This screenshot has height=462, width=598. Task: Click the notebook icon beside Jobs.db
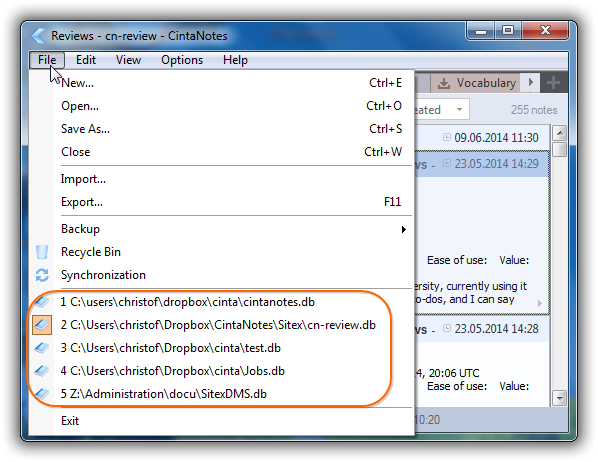(x=42, y=371)
